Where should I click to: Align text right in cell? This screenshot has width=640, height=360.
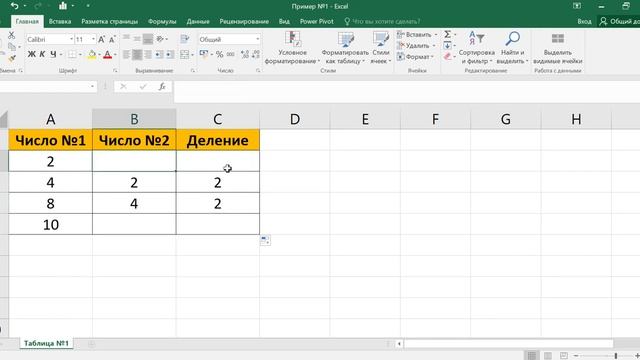(x=148, y=54)
